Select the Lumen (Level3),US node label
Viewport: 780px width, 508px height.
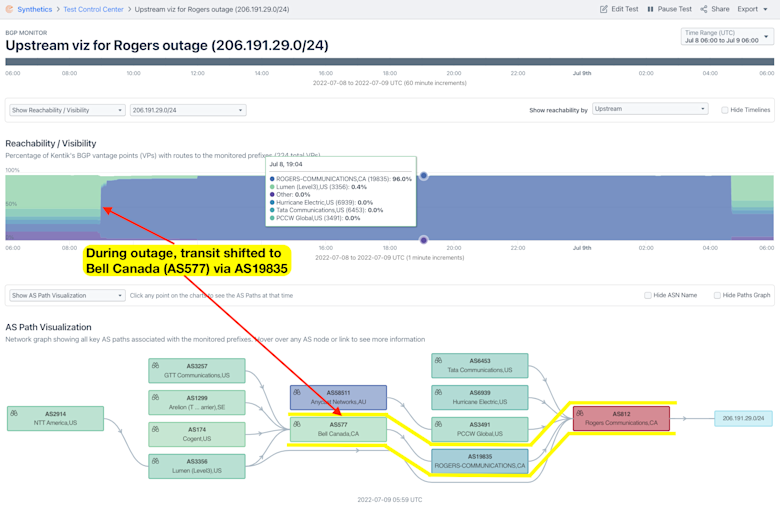coord(197,471)
